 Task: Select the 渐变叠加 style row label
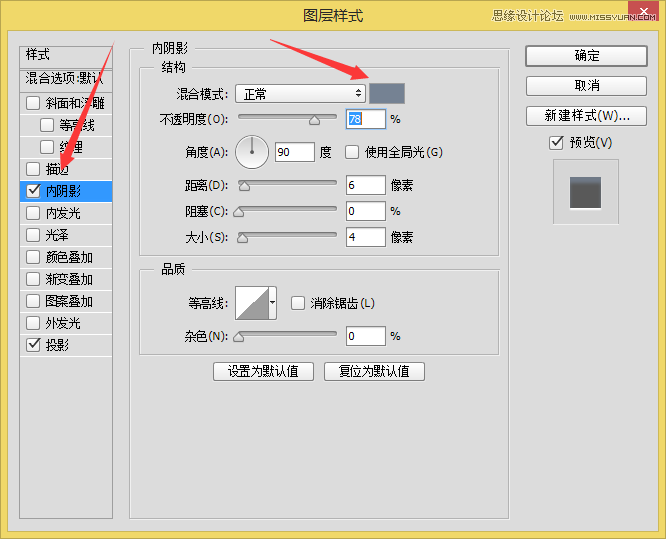(69, 279)
